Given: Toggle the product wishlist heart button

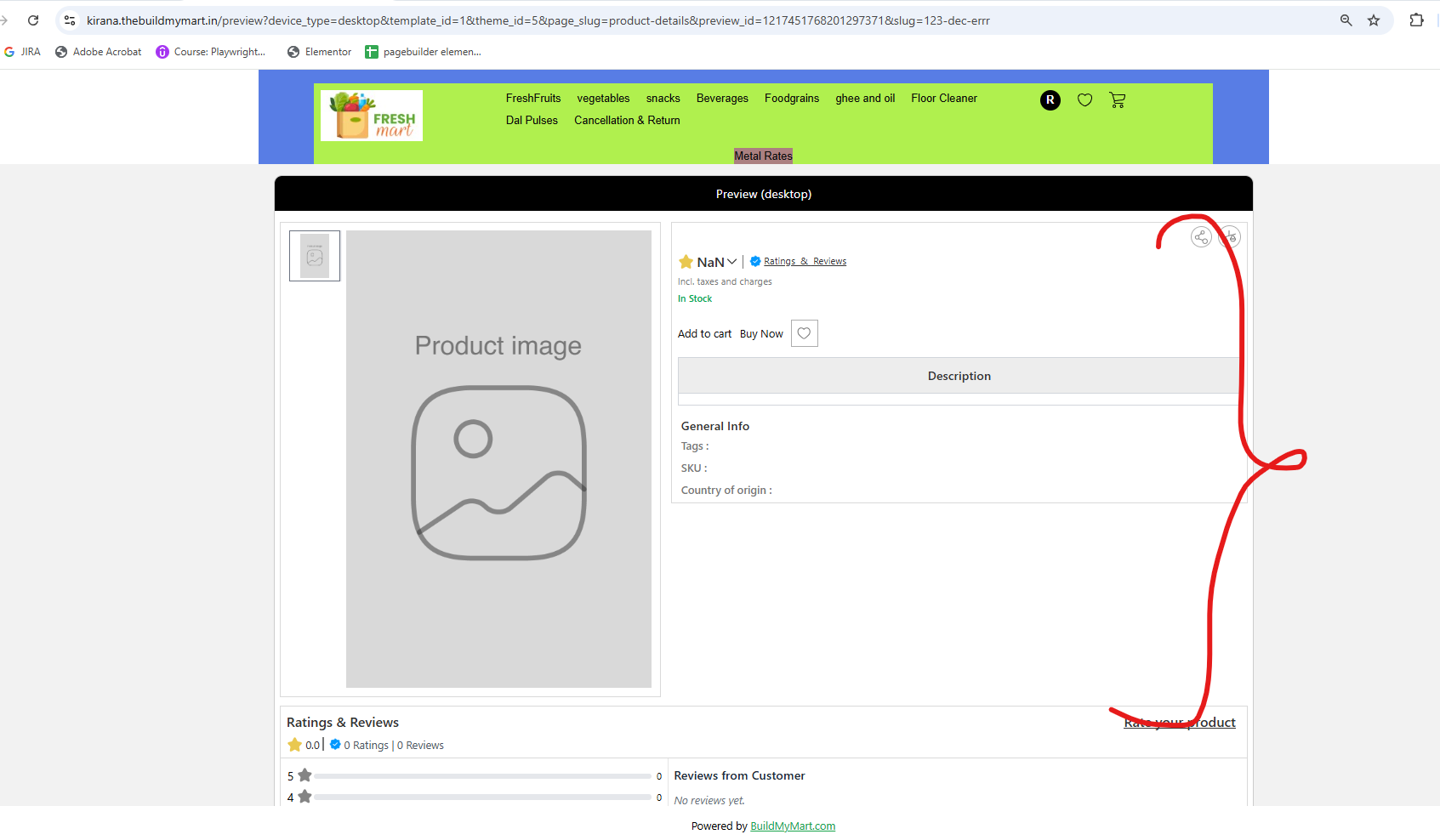Looking at the screenshot, I should [x=805, y=333].
